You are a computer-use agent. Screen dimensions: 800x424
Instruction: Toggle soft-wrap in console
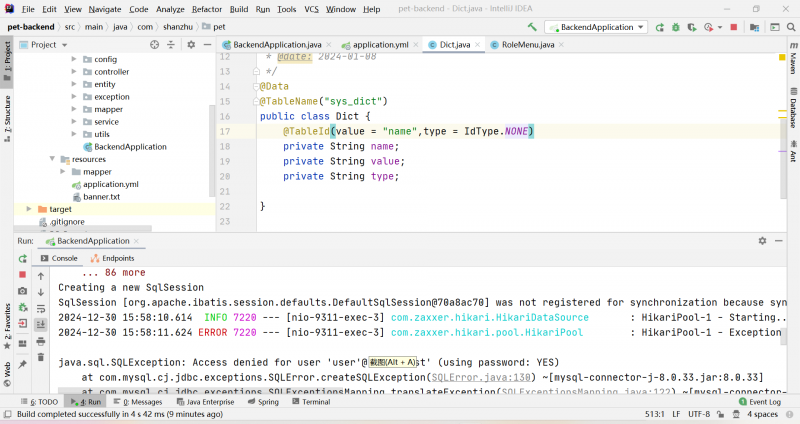pos(41,309)
